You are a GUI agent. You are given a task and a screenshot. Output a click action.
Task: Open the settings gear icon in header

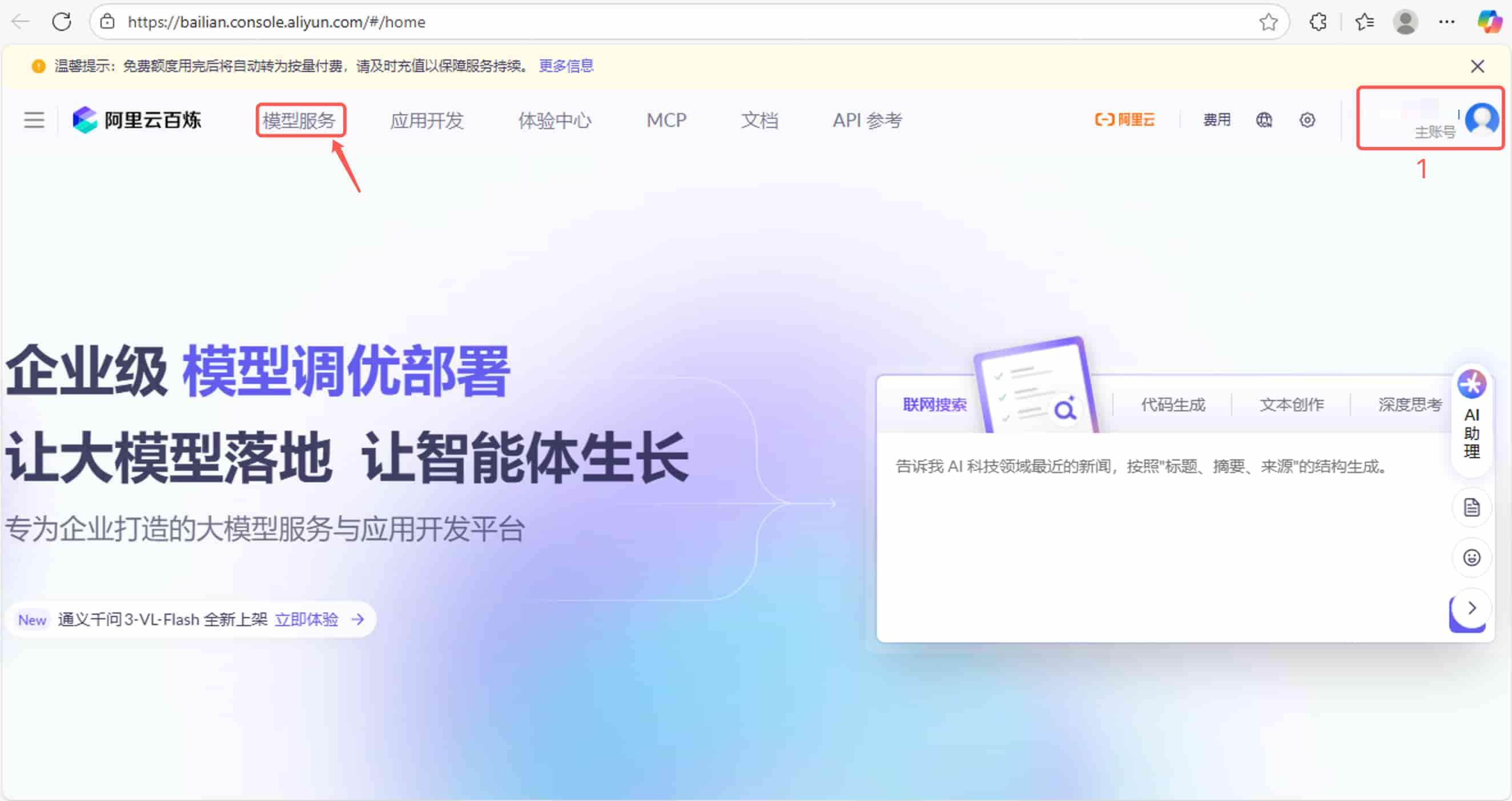pos(1307,120)
